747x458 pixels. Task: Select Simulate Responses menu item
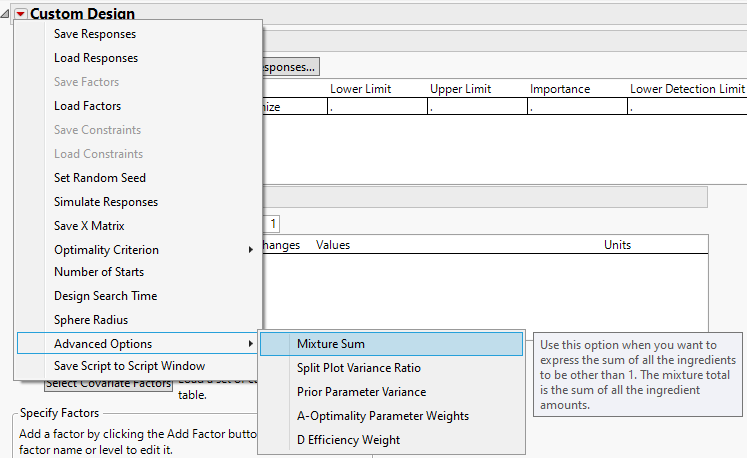pyautogui.click(x=106, y=202)
